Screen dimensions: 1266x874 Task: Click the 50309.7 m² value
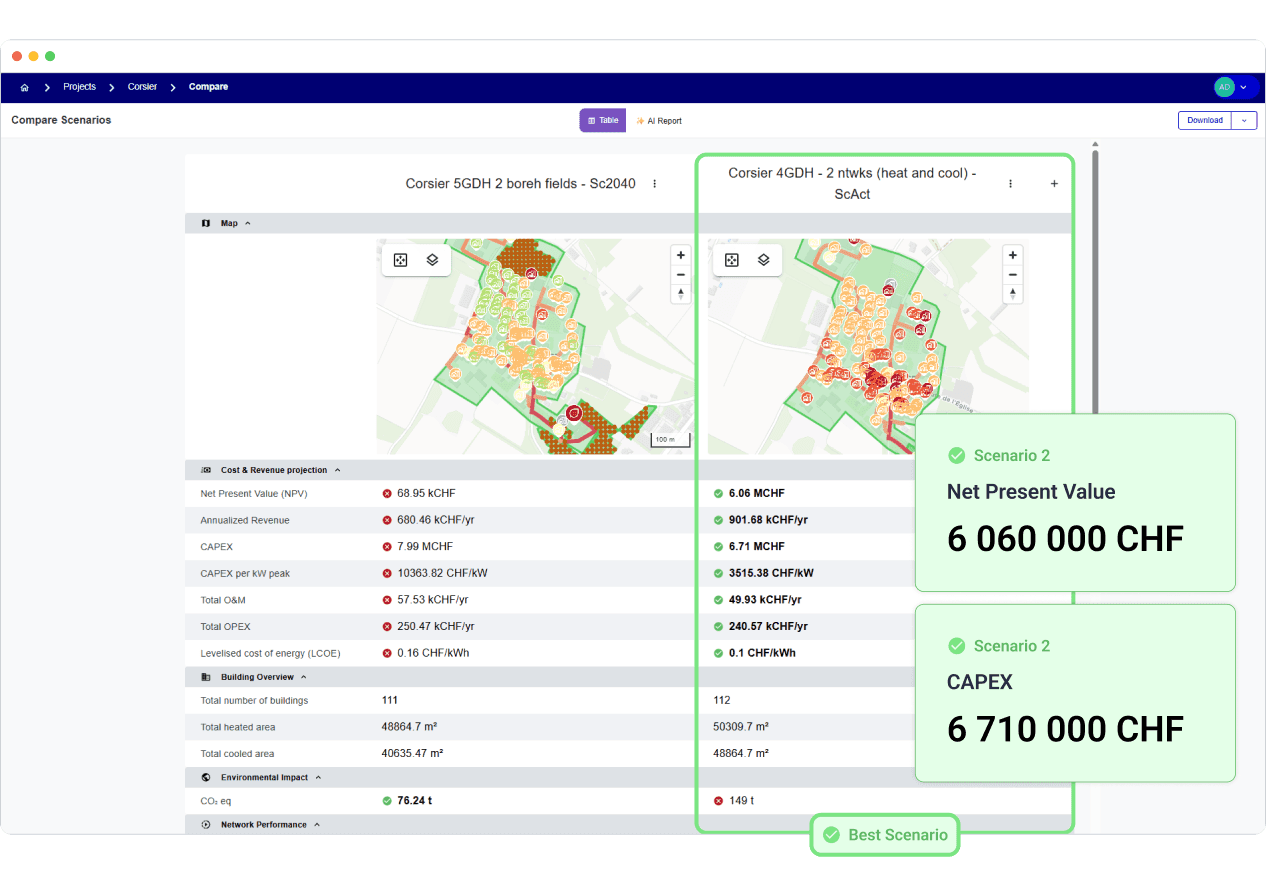pos(742,727)
